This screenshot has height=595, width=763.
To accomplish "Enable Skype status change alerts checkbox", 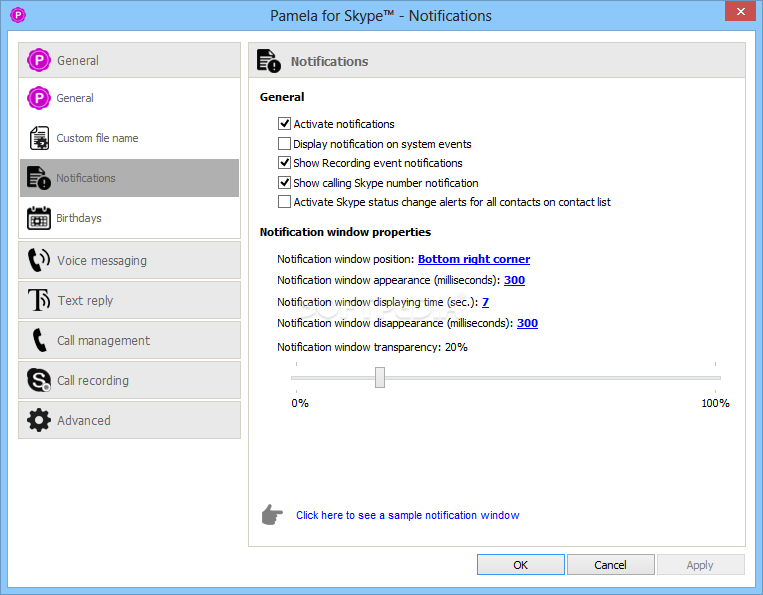I will click(x=284, y=201).
